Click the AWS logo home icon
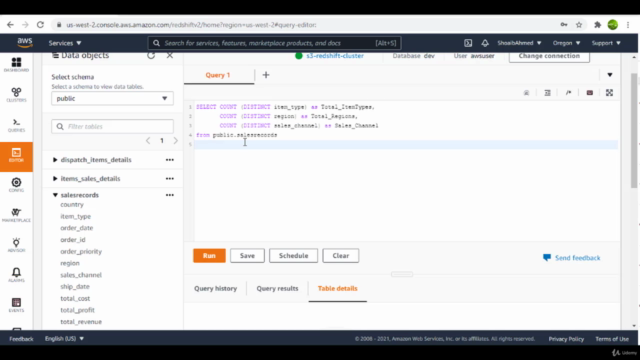 click(x=25, y=43)
